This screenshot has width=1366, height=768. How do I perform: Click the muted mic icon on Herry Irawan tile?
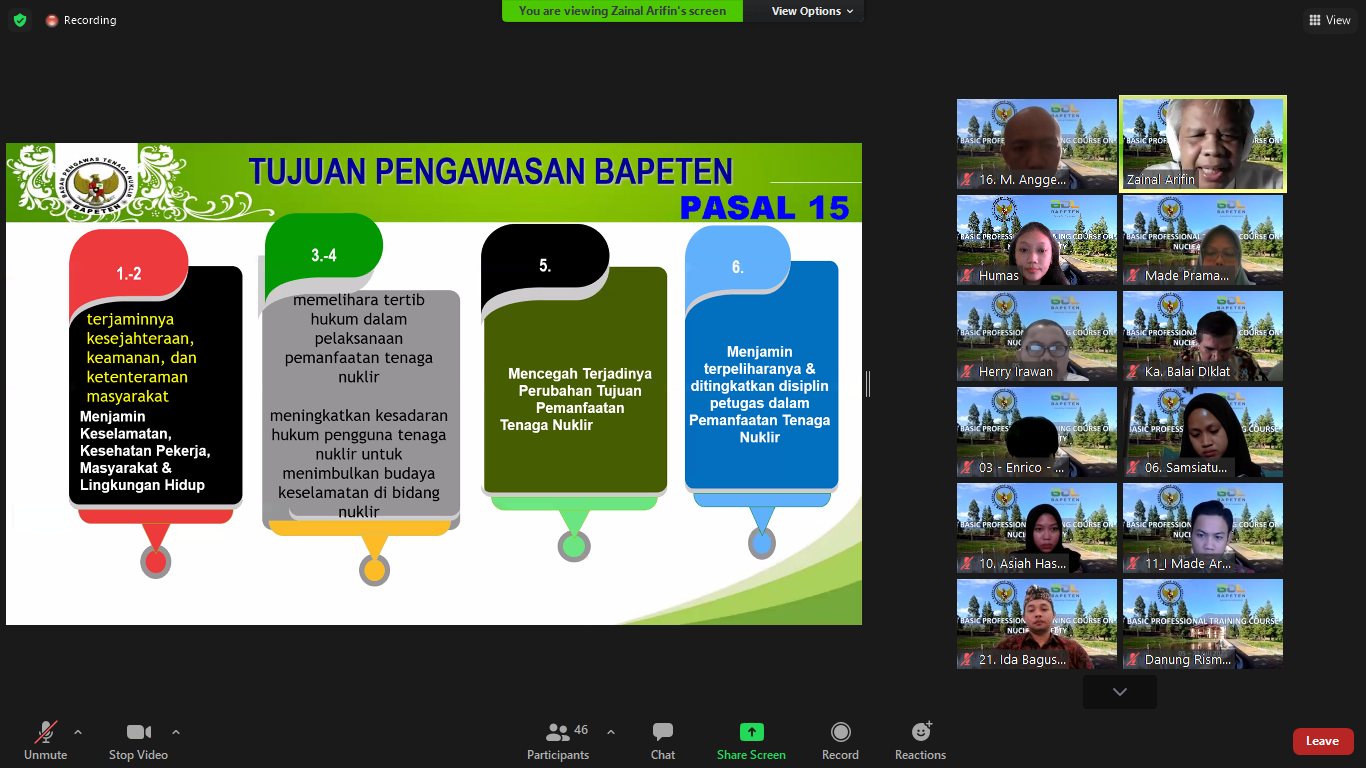click(967, 372)
